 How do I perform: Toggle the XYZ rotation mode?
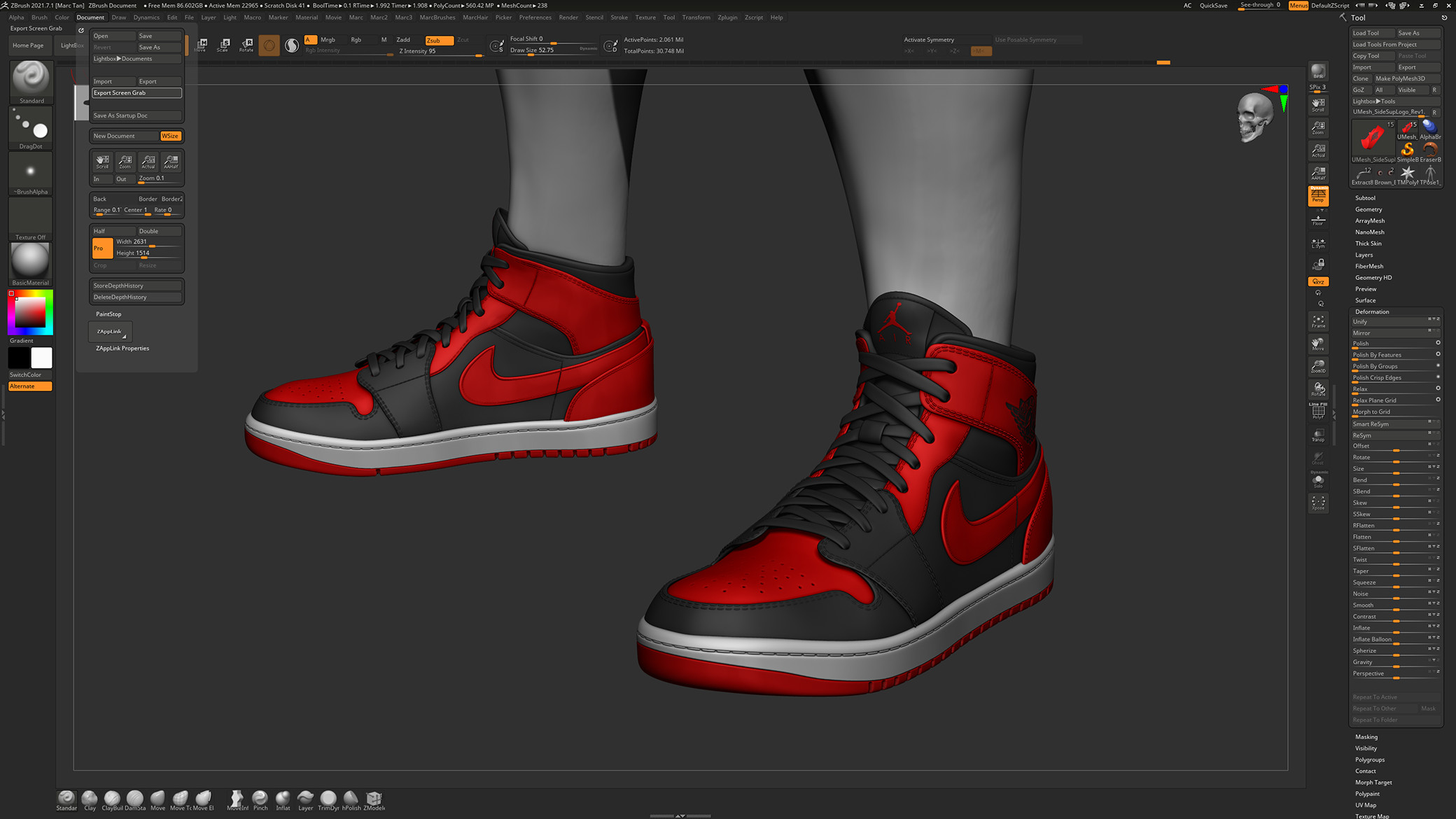(x=1318, y=281)
